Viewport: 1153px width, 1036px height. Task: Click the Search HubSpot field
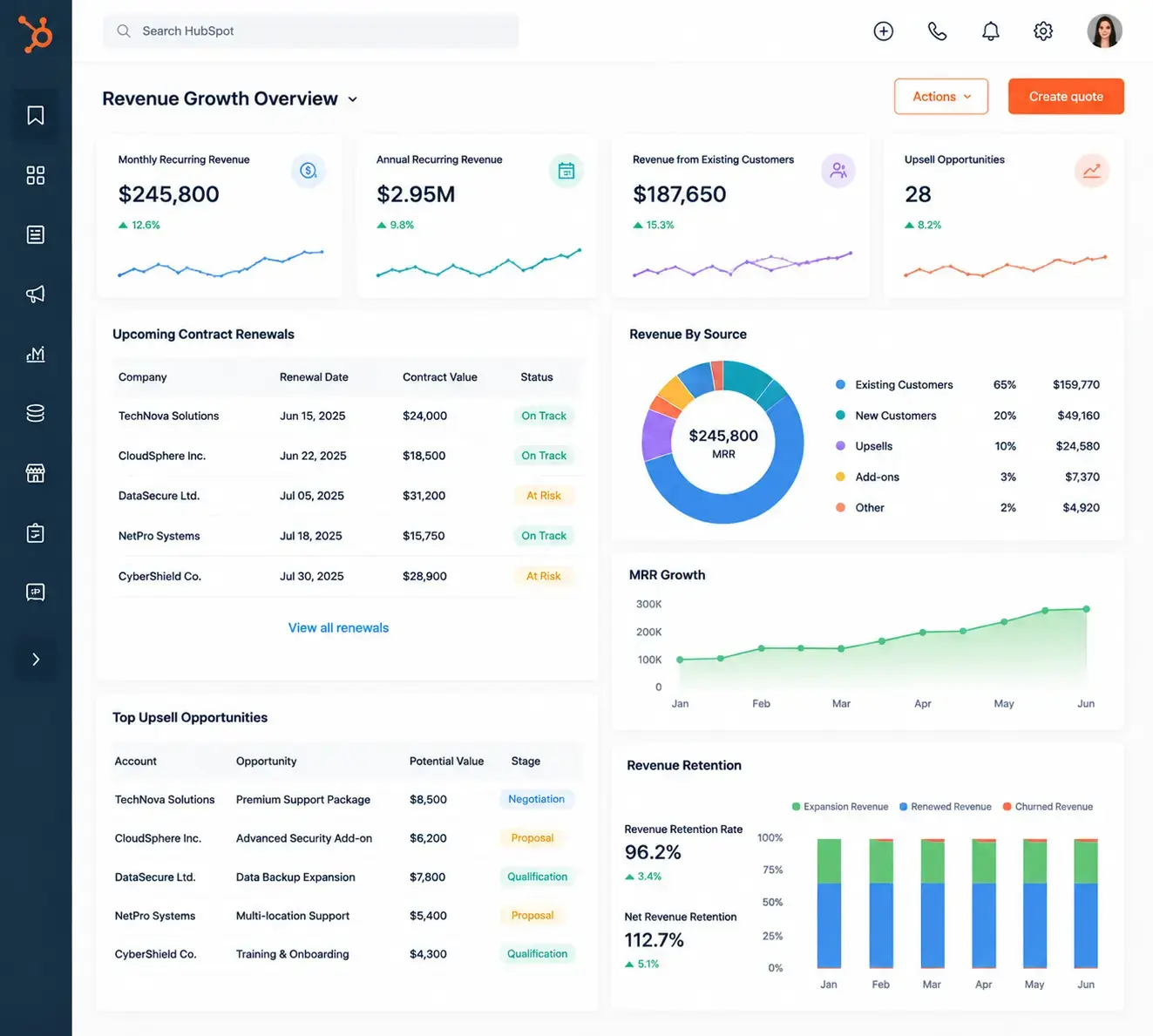[x=310, y=30]
